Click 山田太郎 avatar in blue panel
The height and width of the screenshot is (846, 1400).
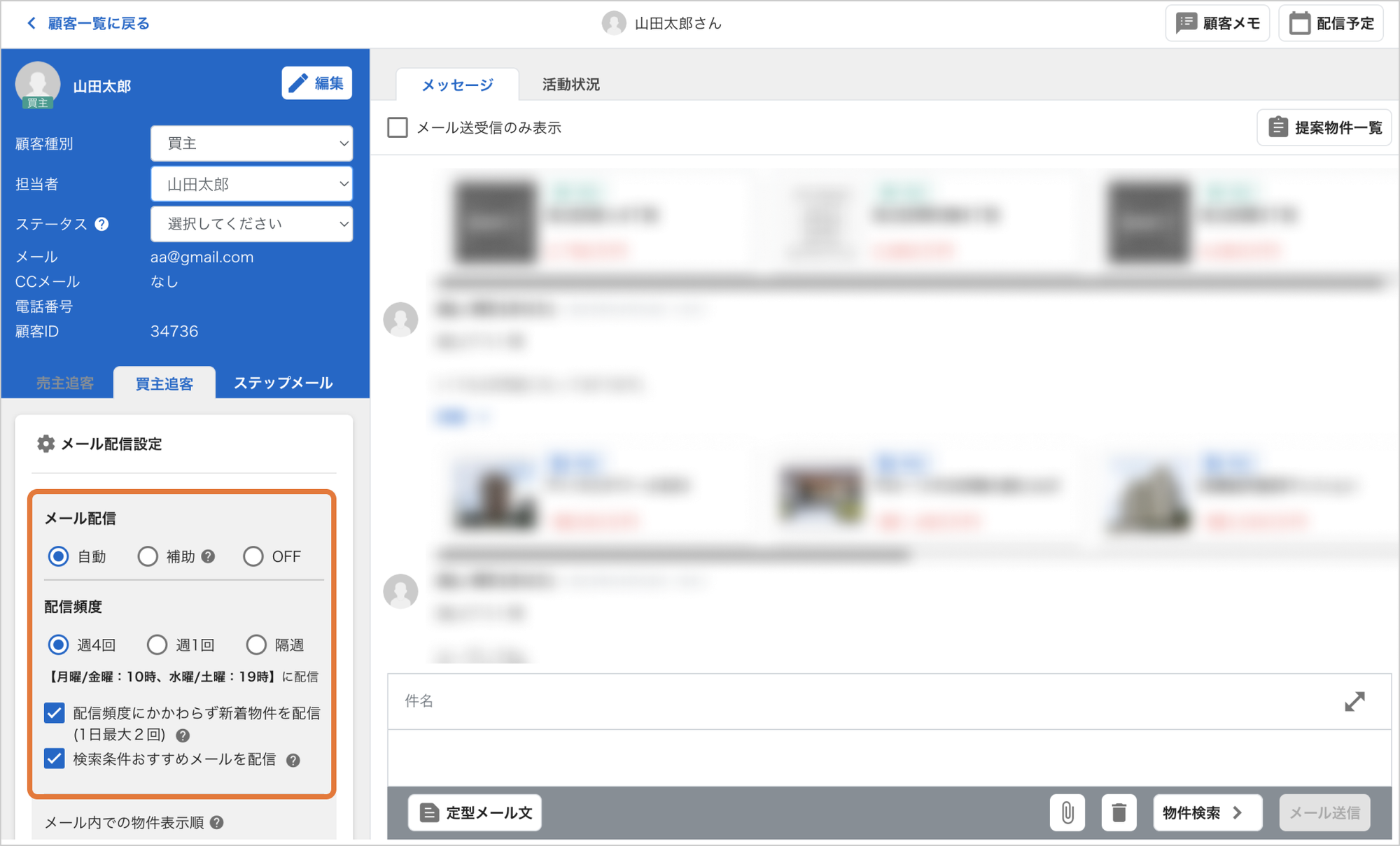(38, 85)
